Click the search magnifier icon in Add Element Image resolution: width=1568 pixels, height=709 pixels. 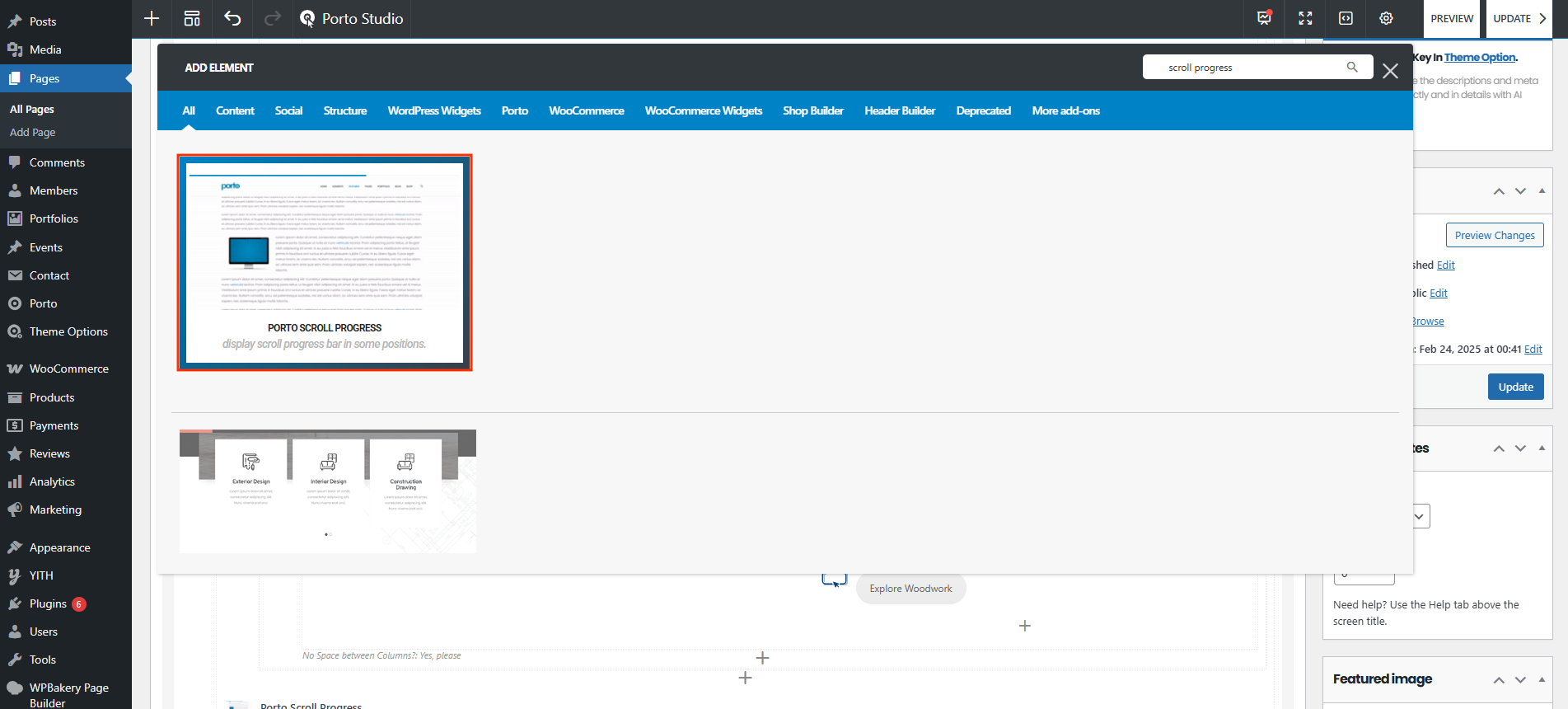click(x=1352, y=67)
